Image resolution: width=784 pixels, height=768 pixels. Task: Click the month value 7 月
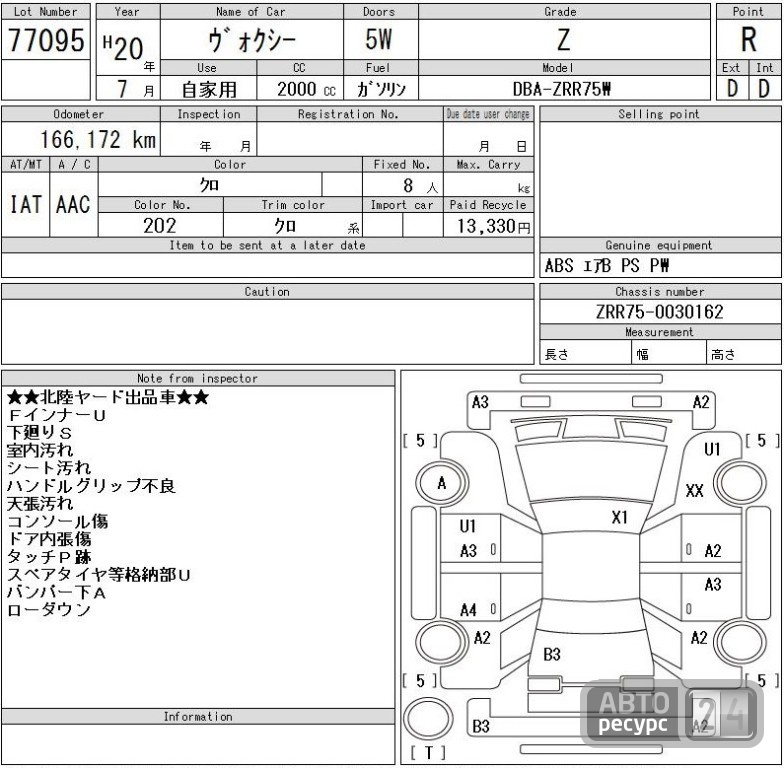[136, 89]
